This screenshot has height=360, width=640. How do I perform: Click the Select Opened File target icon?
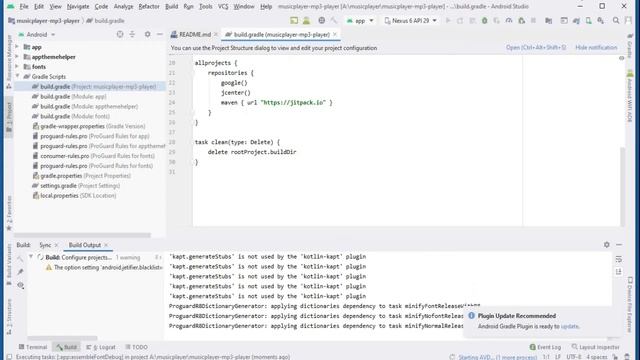pyautogui.click(x=120, y=35)
